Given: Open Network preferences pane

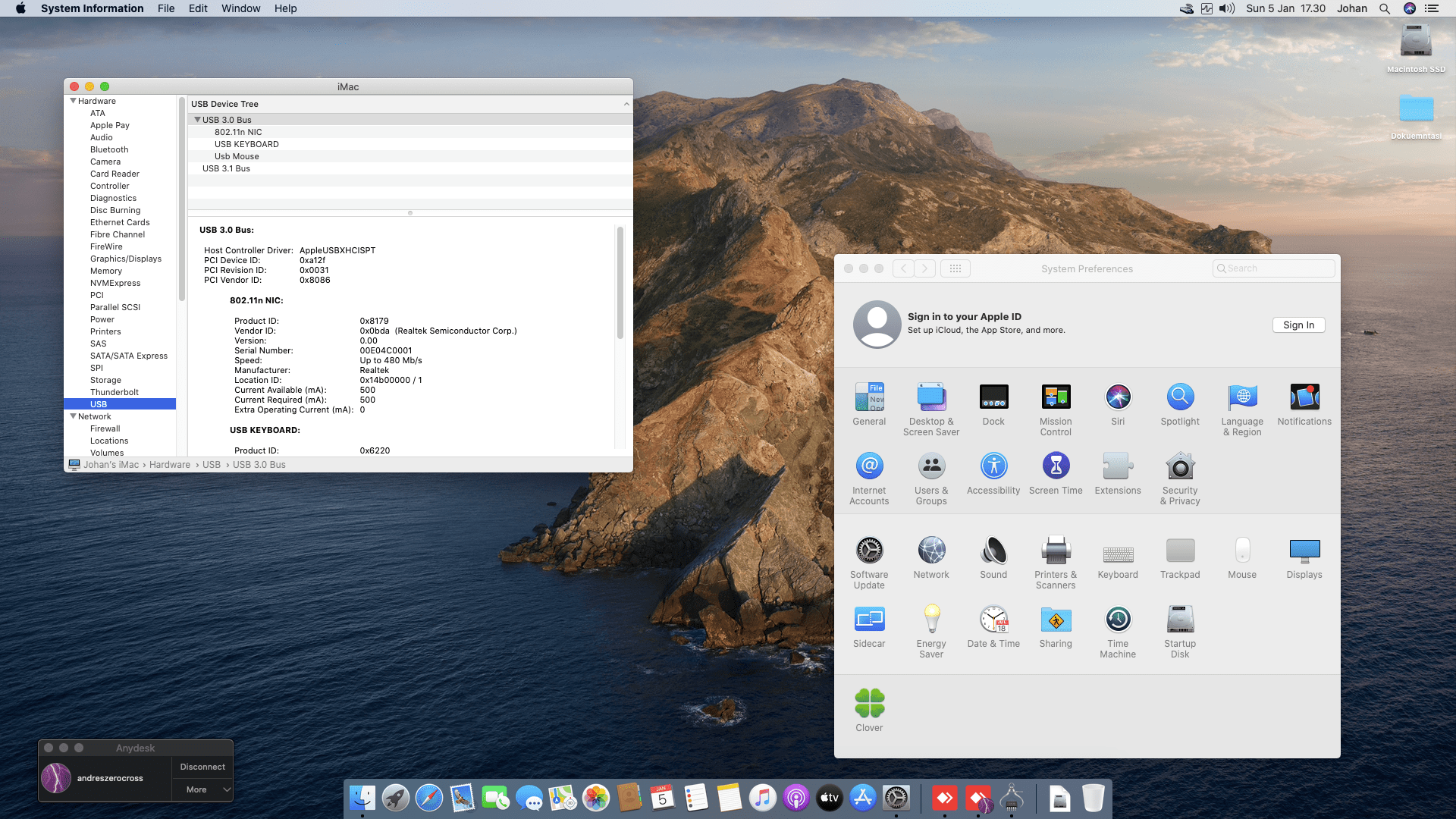Looking at the screenshot, I should [931, 557].
